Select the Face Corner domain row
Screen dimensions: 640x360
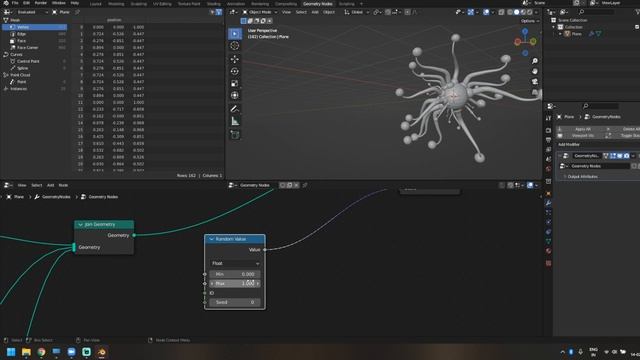pos(35,48)
